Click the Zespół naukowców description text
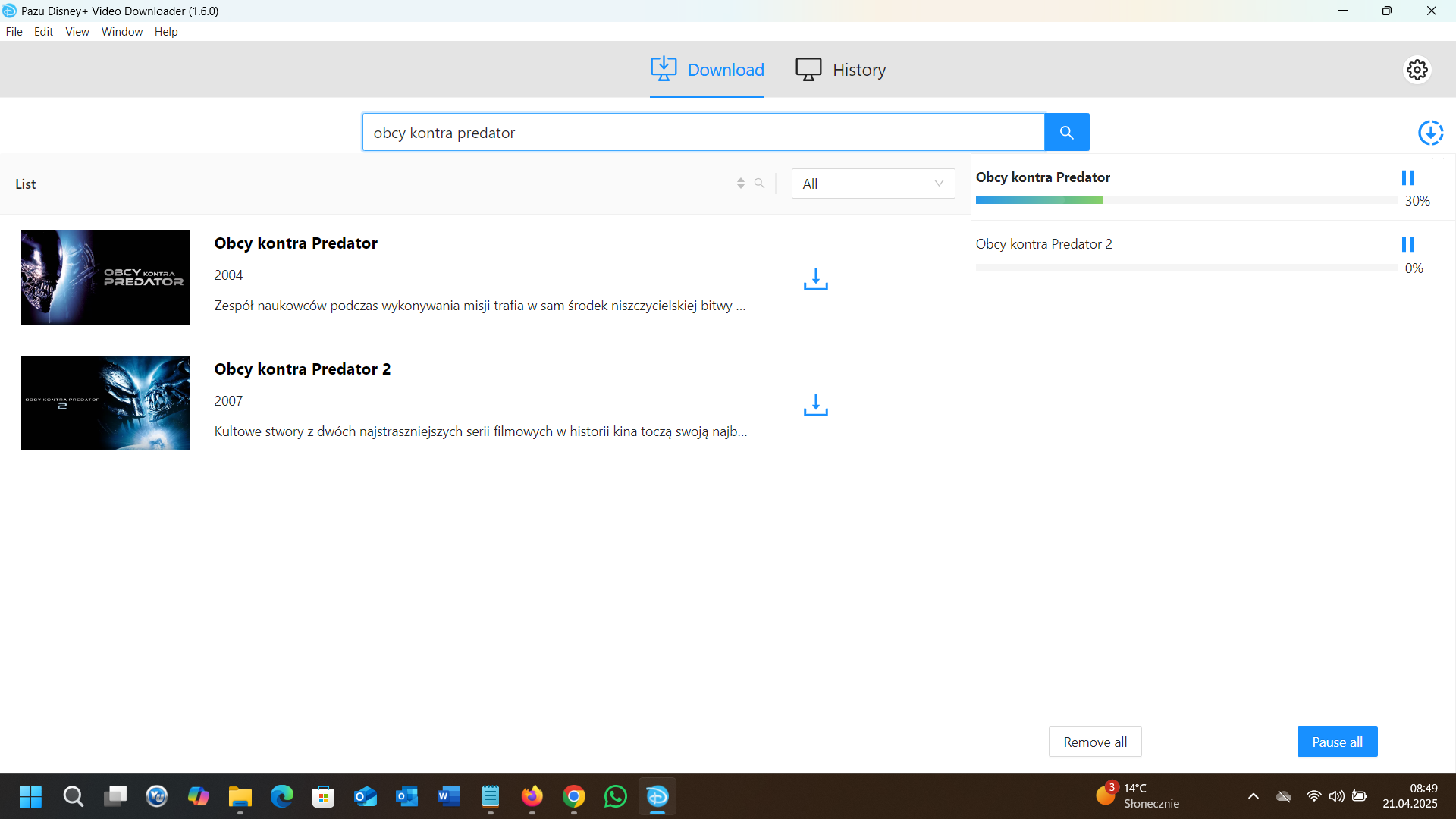Image resolution: width=1456 pixels, height=819 pixels. tap(480, 306)
